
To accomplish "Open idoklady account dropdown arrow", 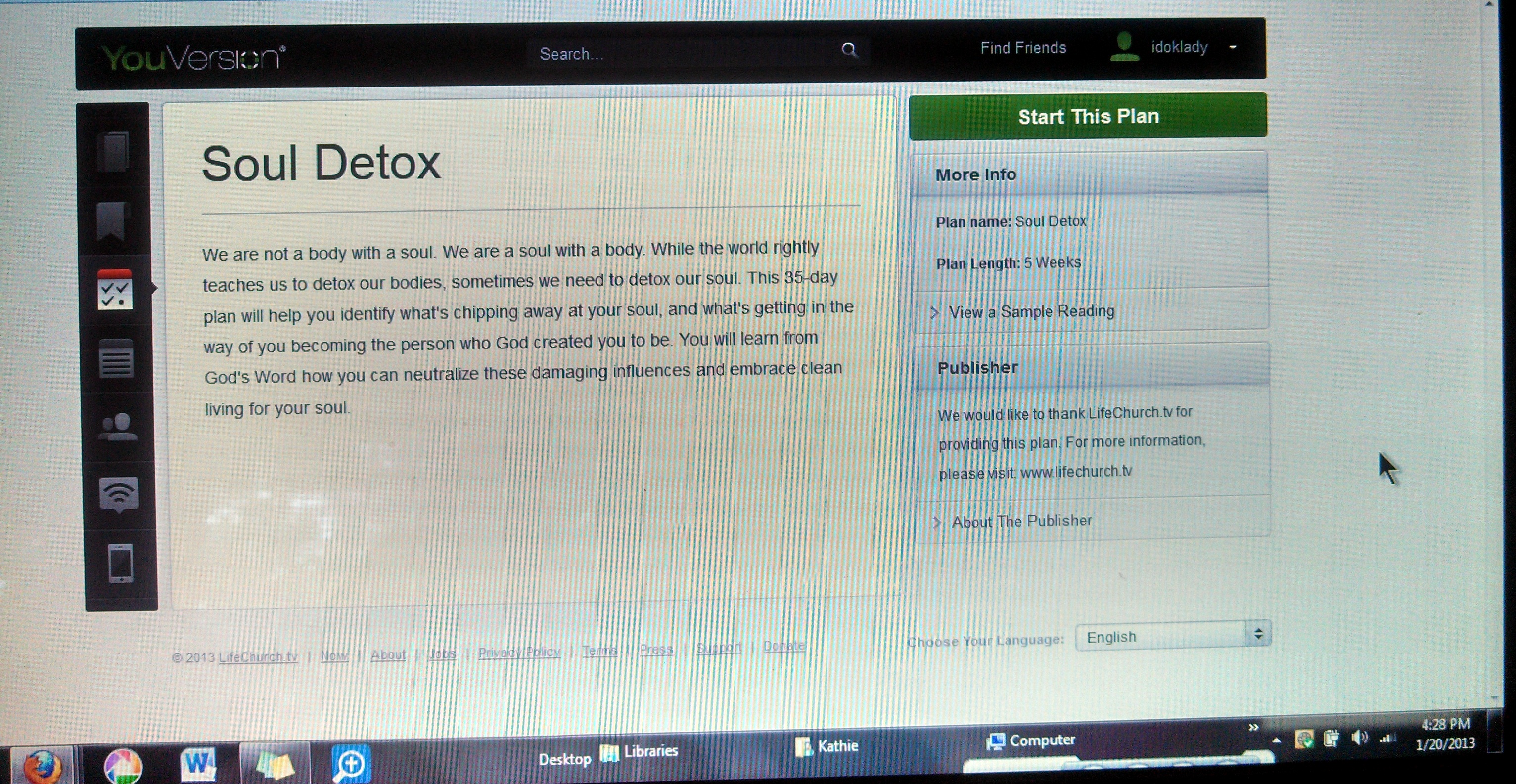I will coord(1233,47).
